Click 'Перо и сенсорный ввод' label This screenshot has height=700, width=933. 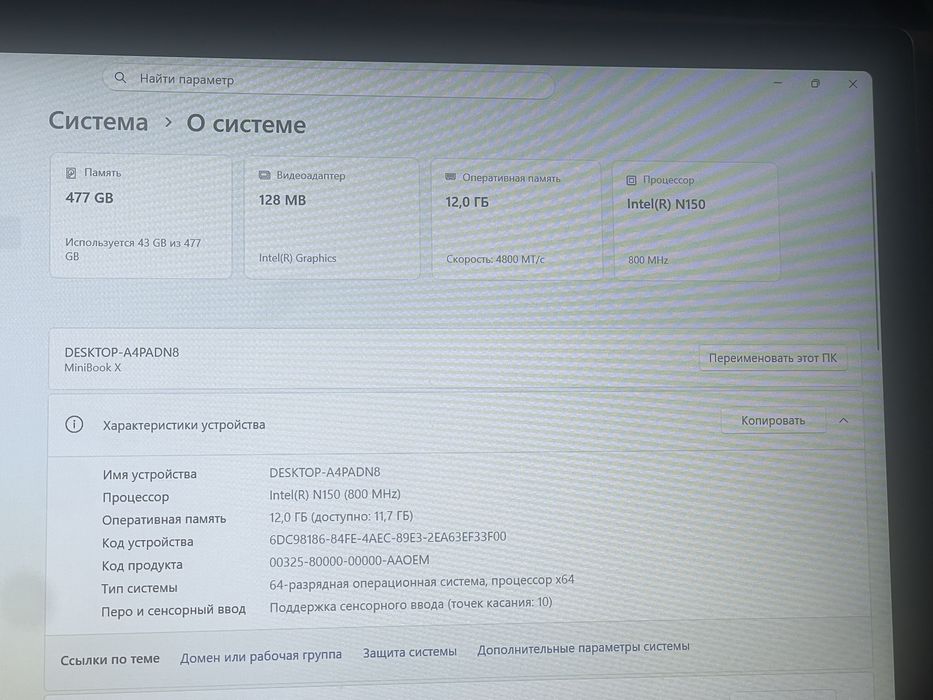pyautogui.click(x=173, y=611)
